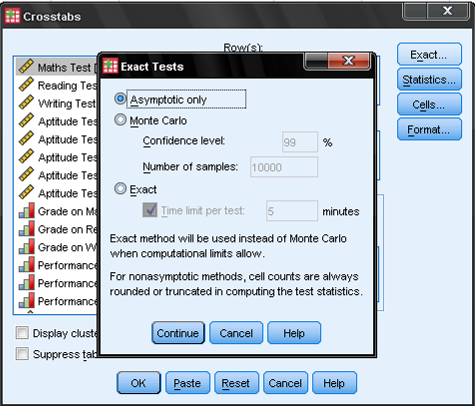The width and height of the screenshot is (475, 406).
Task: Select the Maths Test scale variable icon
Action: coord(26,66)
